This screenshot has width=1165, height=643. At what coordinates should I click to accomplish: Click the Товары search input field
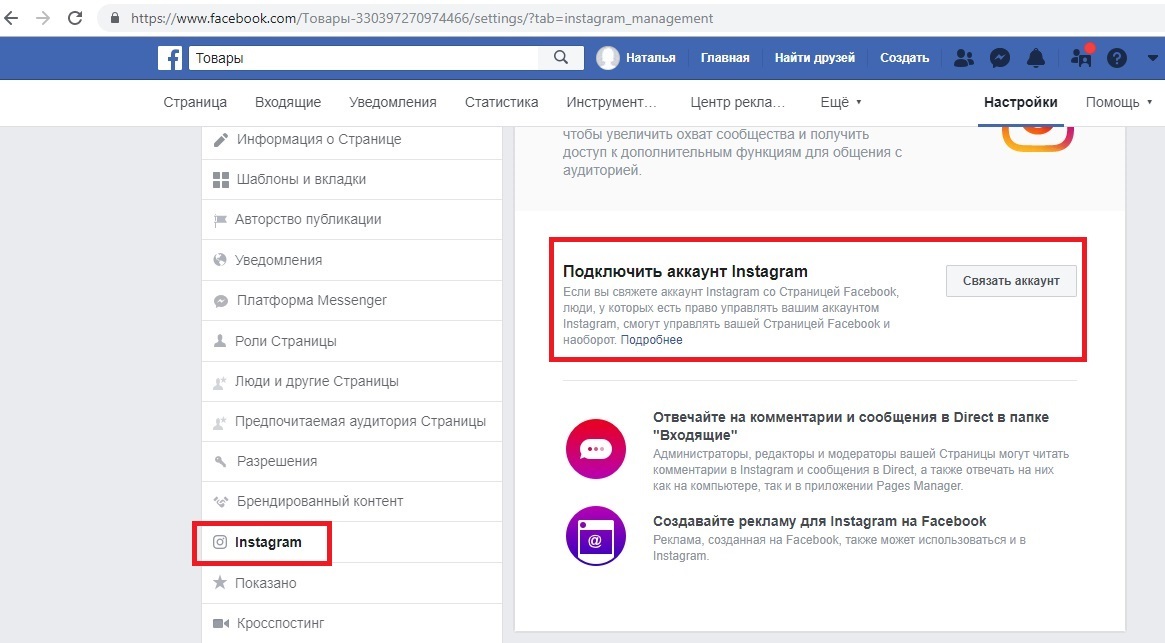click(x=364, y=58)
